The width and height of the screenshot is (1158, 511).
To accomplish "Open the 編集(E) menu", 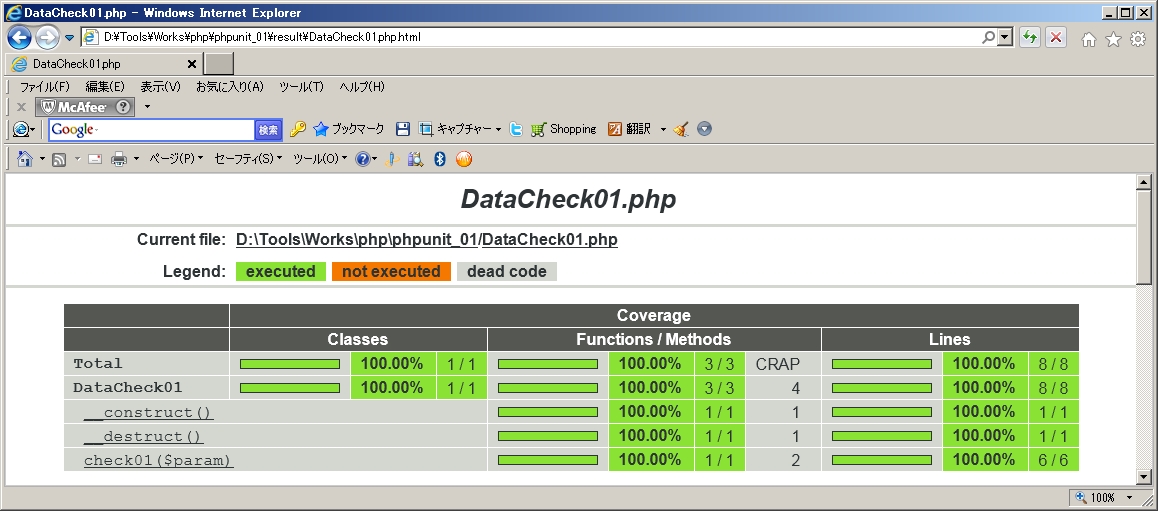I will 105,86.
